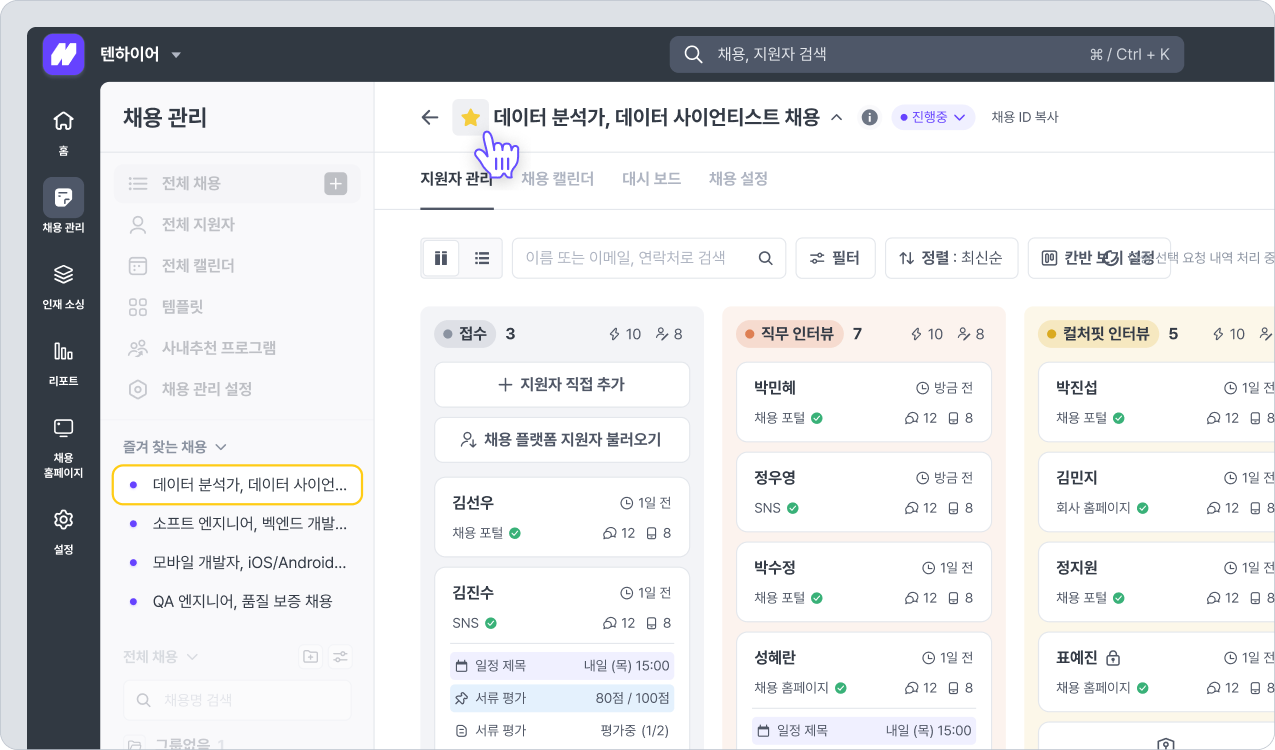Focus the 이름 또는 이메일 search field
Image resolution: width=1275 pixels, height=750 pixels.
649,258
